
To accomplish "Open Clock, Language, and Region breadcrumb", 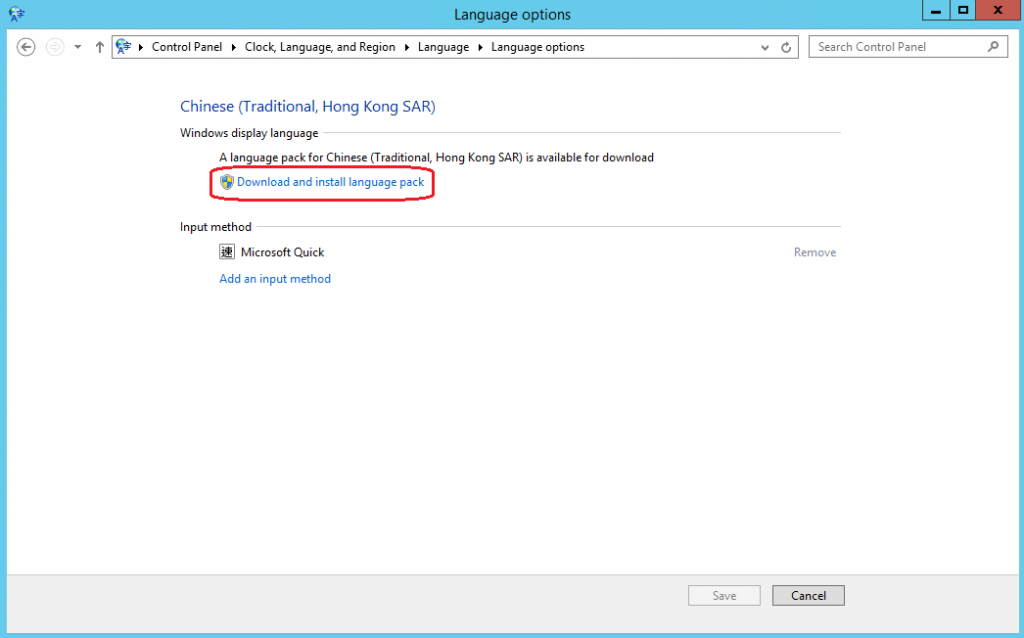I will [x=320, y=47].
